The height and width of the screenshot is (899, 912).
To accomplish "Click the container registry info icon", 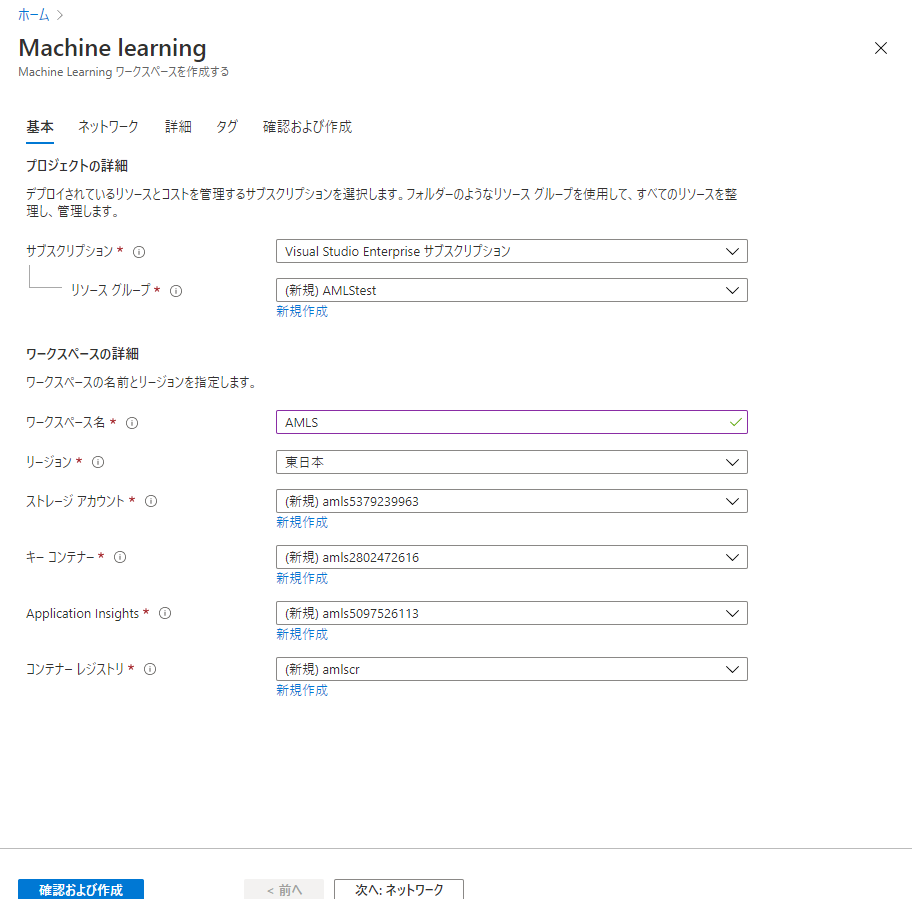I will point(149,669).
